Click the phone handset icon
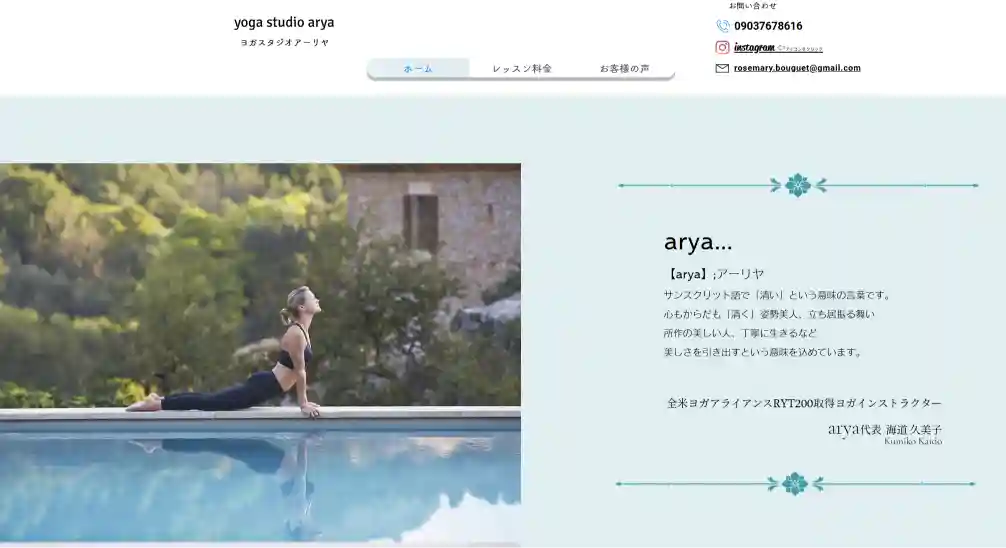Viewport: 1006px width, 548px height. (x=722, y=26)
